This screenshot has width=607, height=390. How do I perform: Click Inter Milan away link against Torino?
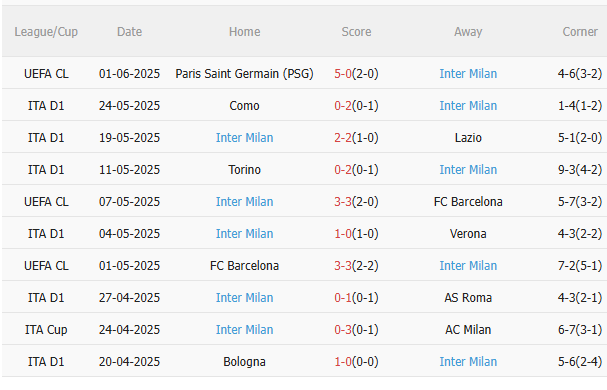point(468,170)
